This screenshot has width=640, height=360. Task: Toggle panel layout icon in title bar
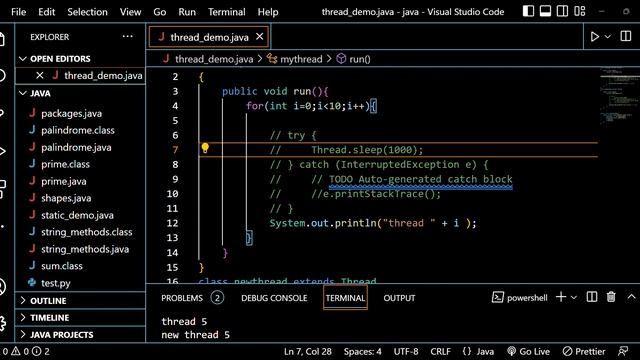click(x=545, y=11)
